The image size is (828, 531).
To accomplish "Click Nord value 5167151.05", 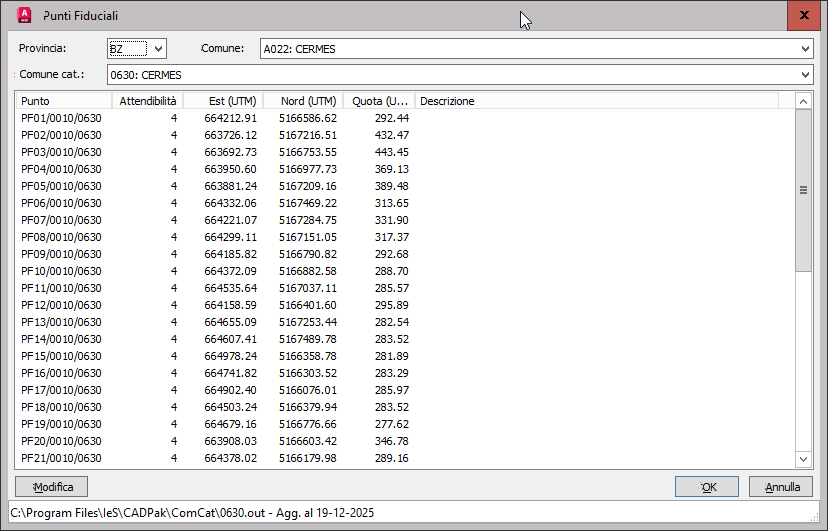I will (308, 237).
